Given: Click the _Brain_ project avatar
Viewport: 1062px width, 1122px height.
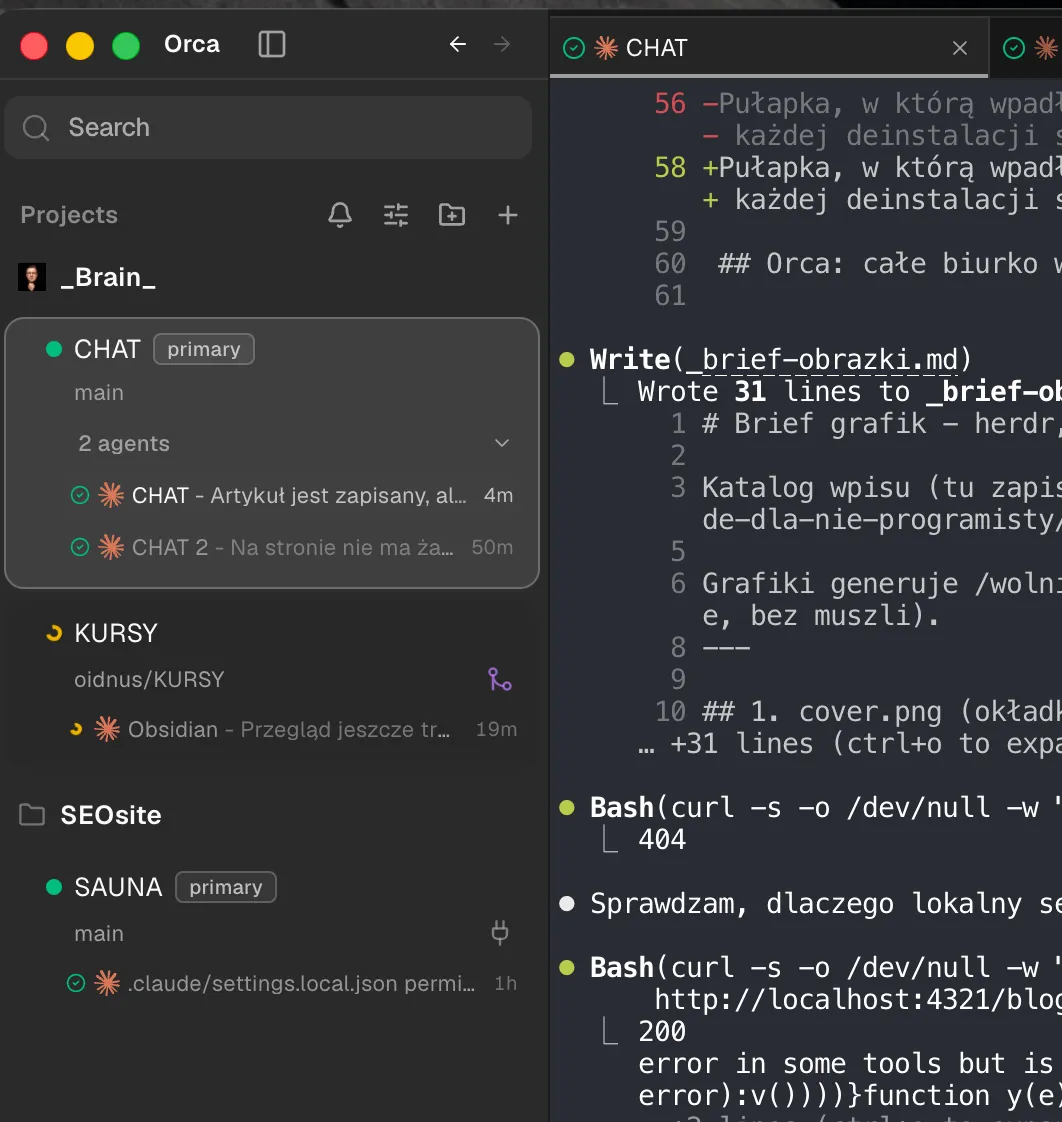Looking at the screenshot, I should click(x=31, y=277).
